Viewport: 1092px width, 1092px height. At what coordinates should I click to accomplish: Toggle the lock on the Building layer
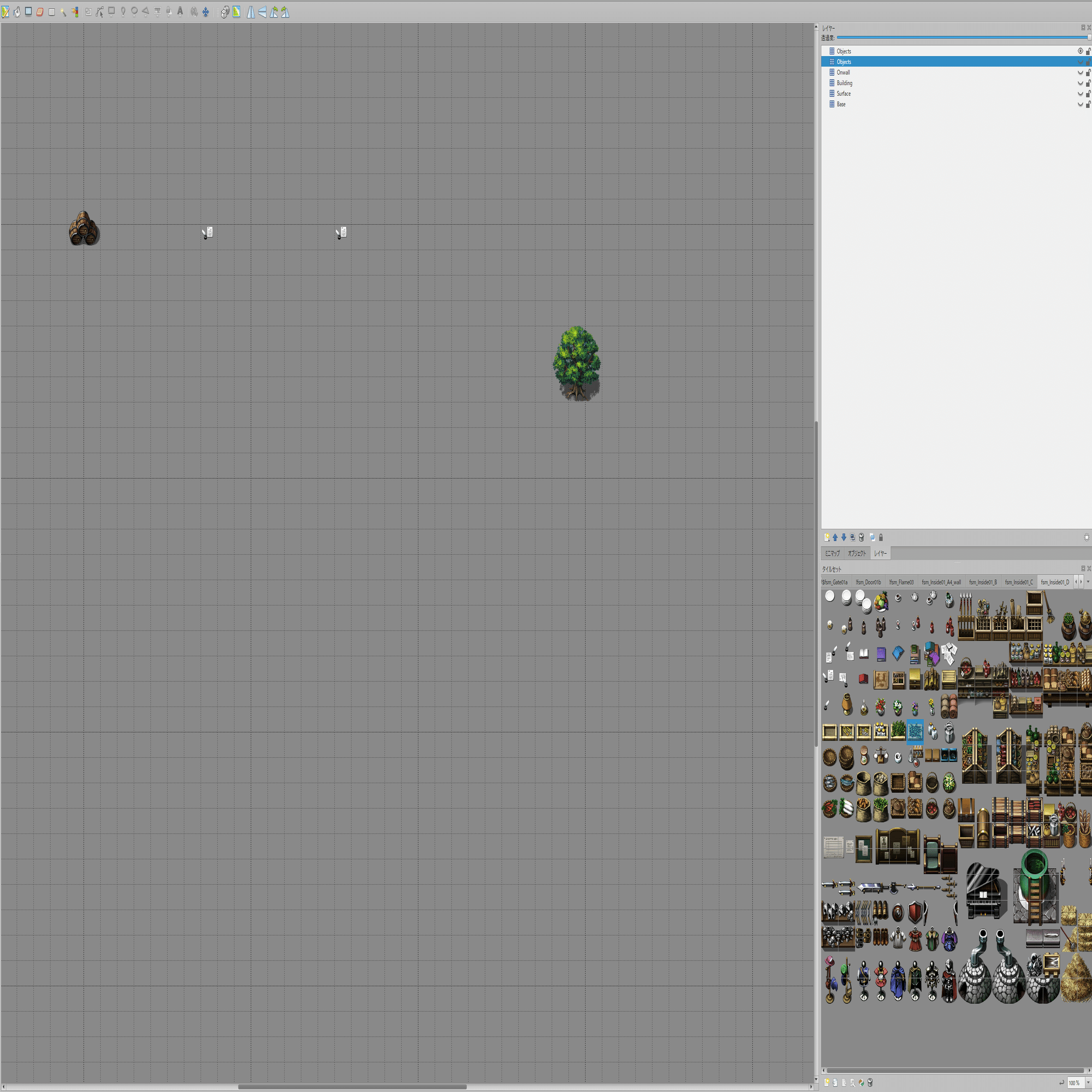tap(1088, 83)
